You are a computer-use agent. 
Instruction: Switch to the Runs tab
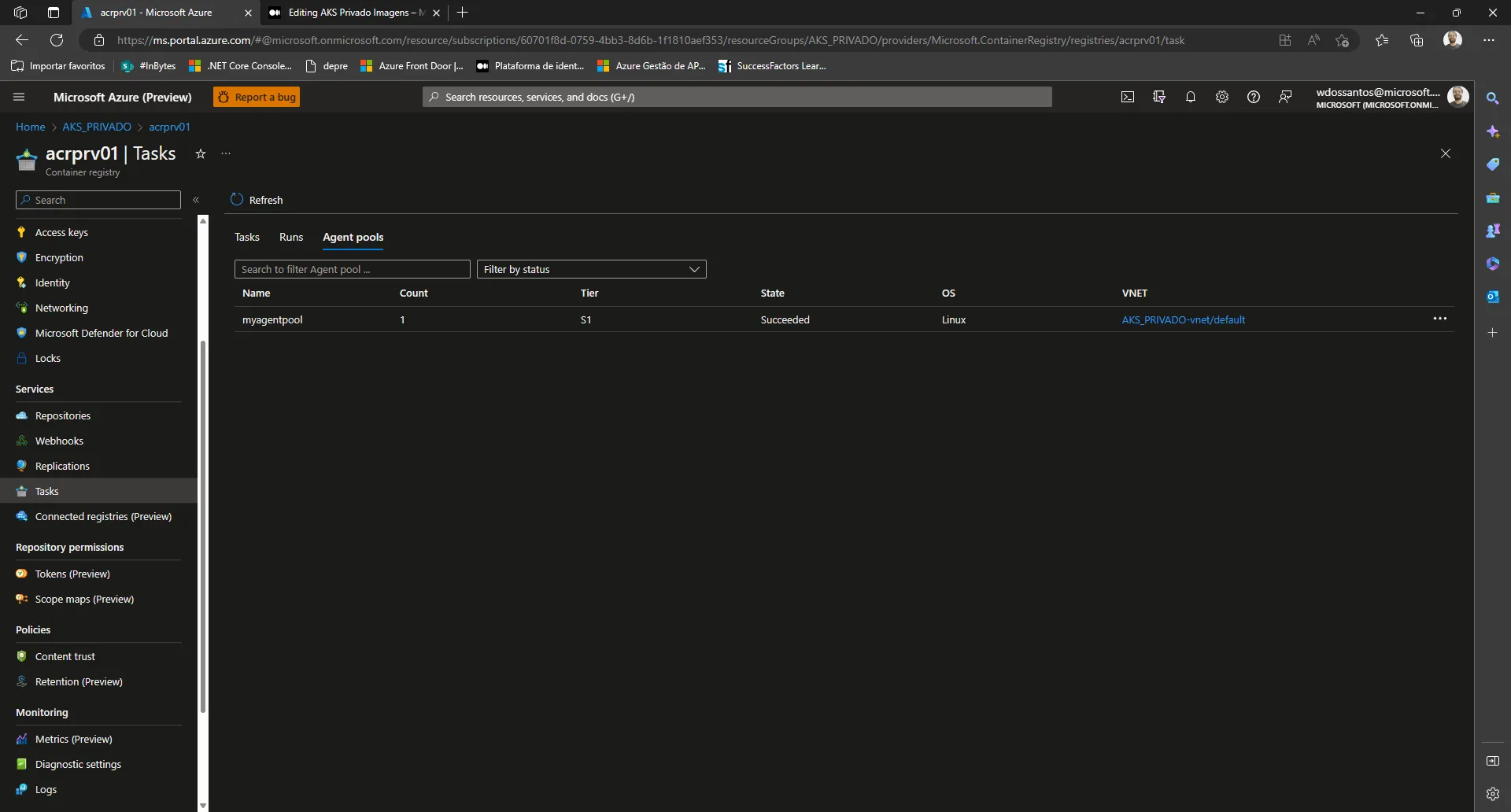point(291,237)
